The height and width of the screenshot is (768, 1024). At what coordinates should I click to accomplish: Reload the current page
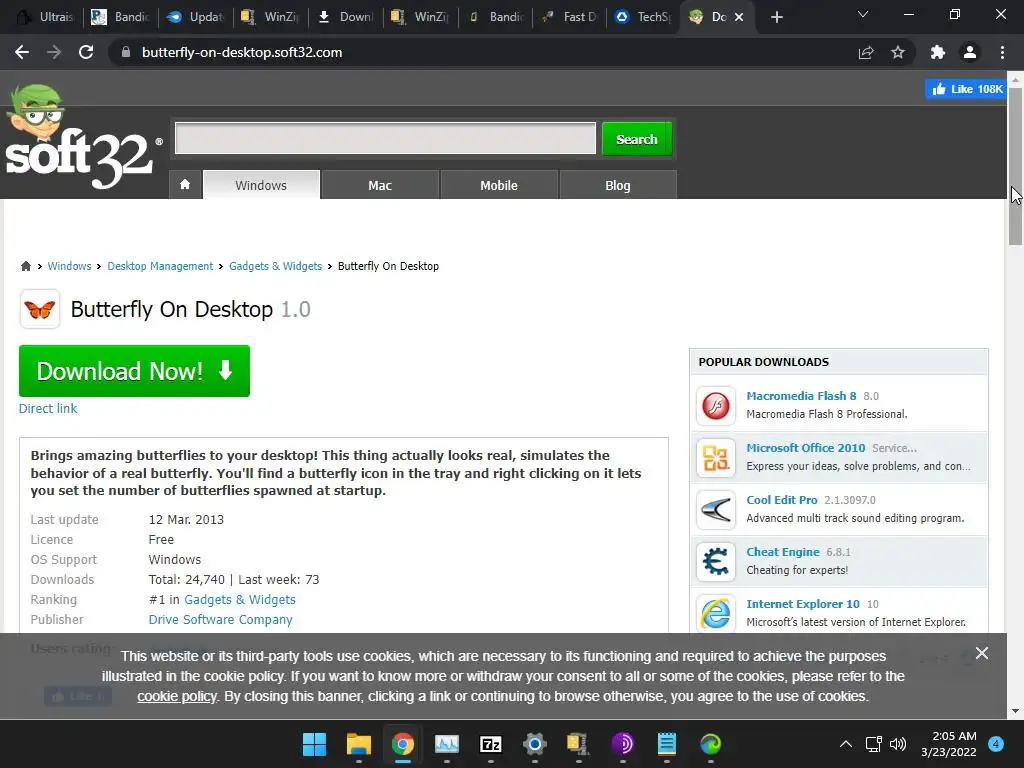86,52
